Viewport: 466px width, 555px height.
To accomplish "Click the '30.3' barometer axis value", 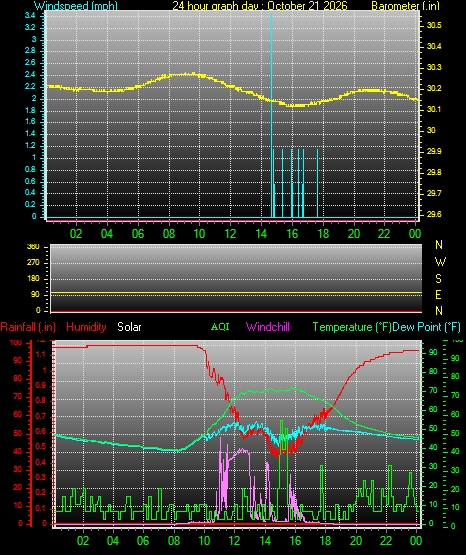I will [x=434, y=67].
